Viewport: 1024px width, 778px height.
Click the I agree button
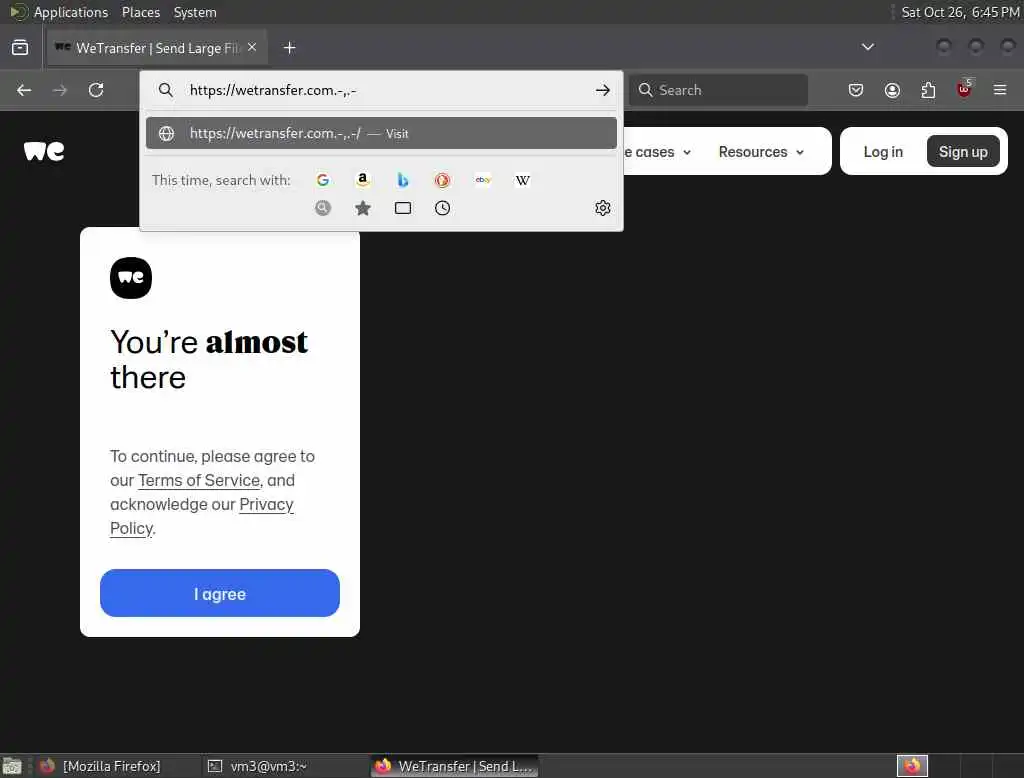click(219, 593)
